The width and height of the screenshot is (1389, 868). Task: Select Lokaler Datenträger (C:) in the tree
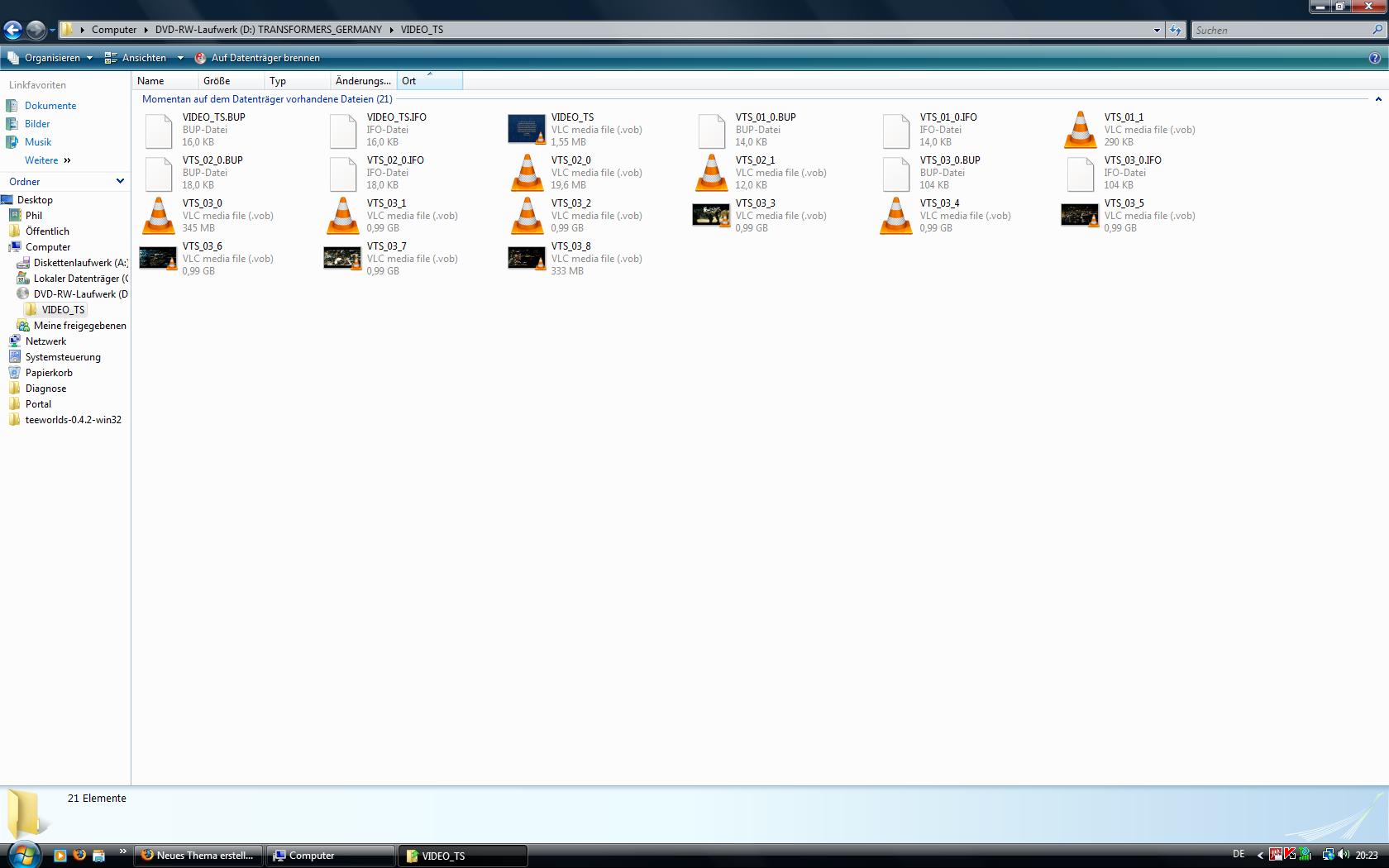pos(80,279)
